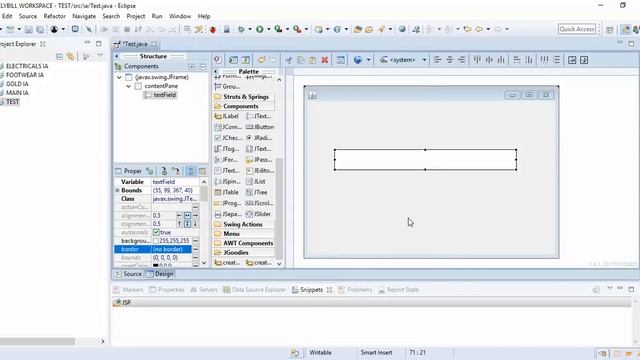Switch to the Source tab
The image size is (640, 360).
click(128, 274)
